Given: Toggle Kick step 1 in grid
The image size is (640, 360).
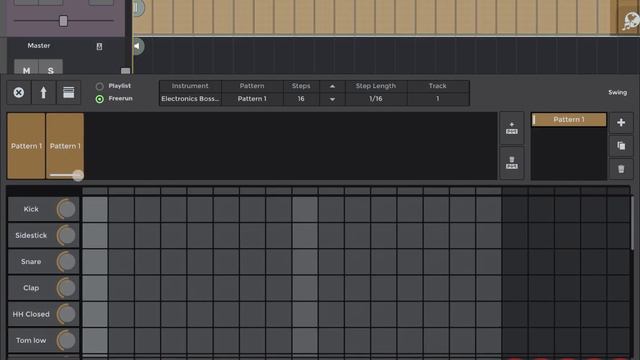Looking at the screenshot, I should point(95,209).
